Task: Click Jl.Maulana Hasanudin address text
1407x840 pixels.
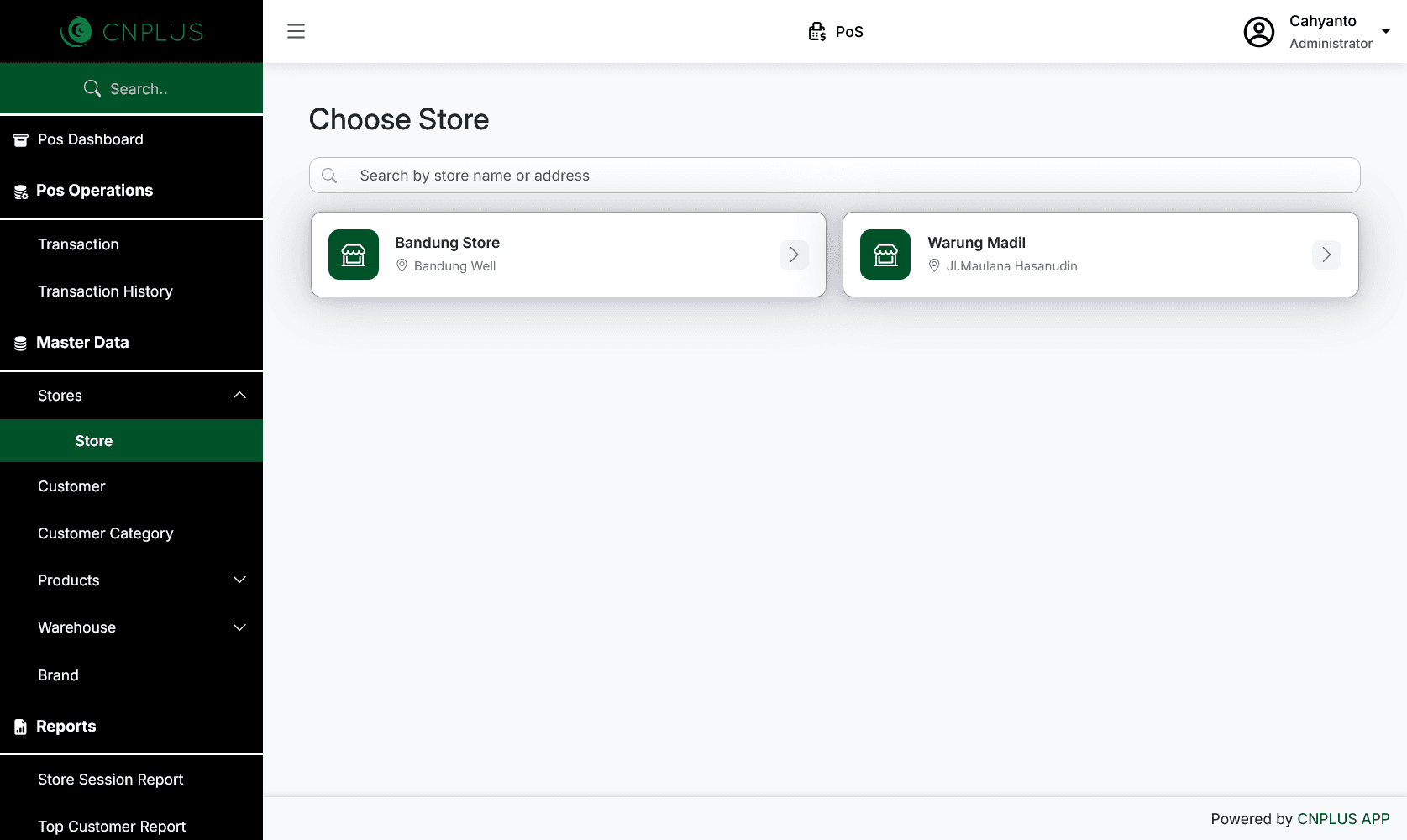Action: pyautogui.click(x=1011, y=266)
